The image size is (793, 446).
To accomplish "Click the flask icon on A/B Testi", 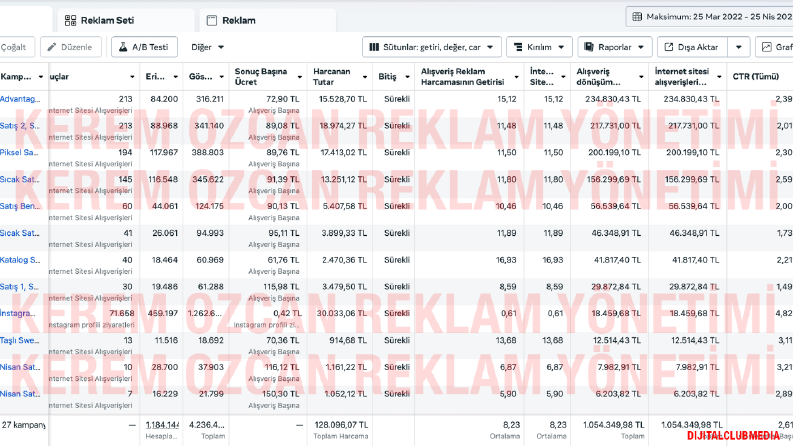I will pos(123,47).
